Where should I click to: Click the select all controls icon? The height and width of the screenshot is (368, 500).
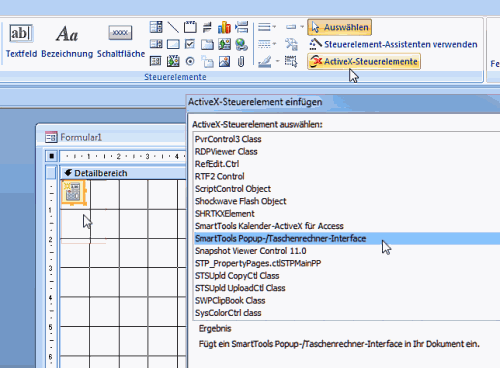coord(291,61)
